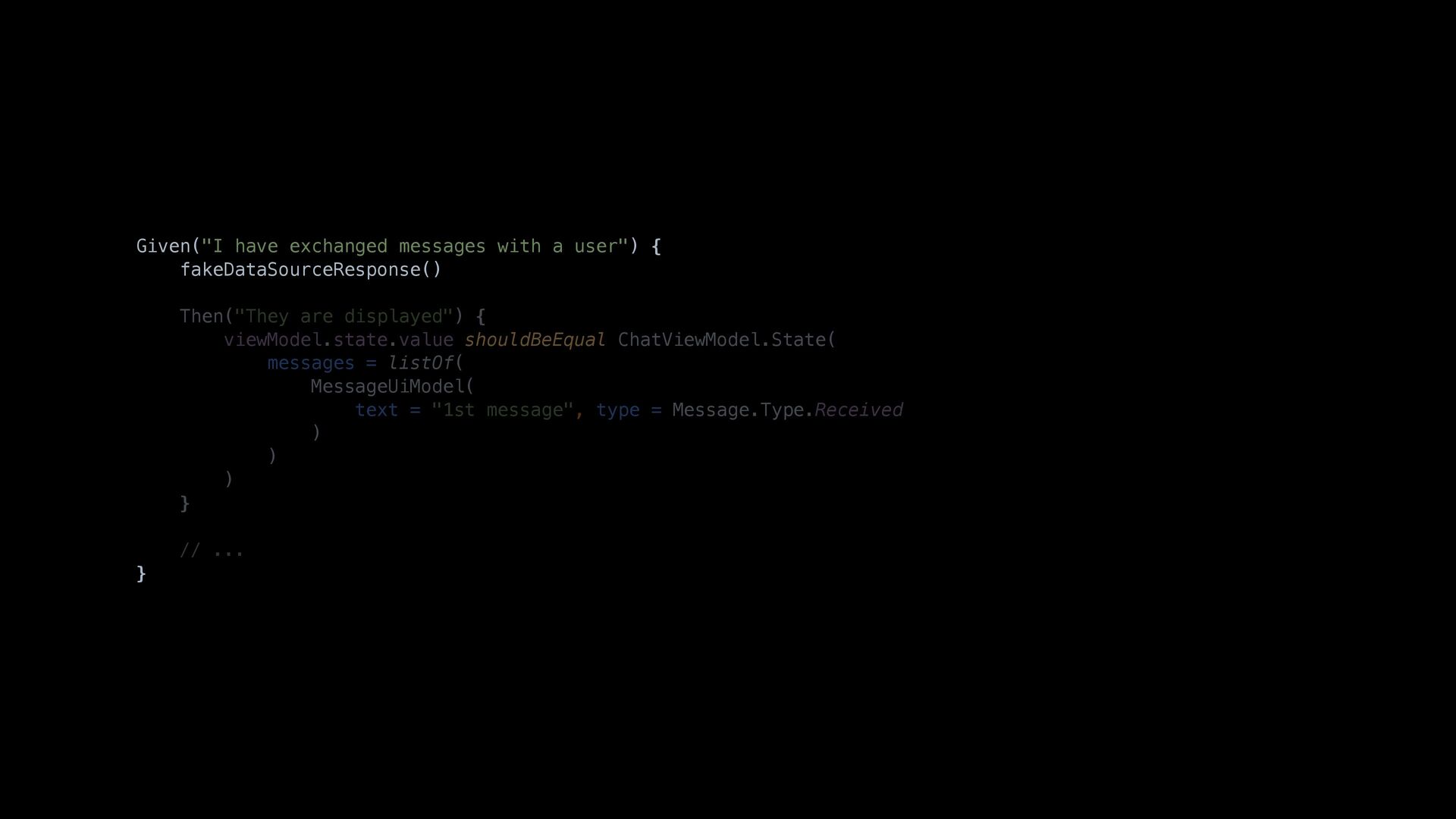Click the closing brace of Then block
Screen dimensions: 1456x819
184,504
